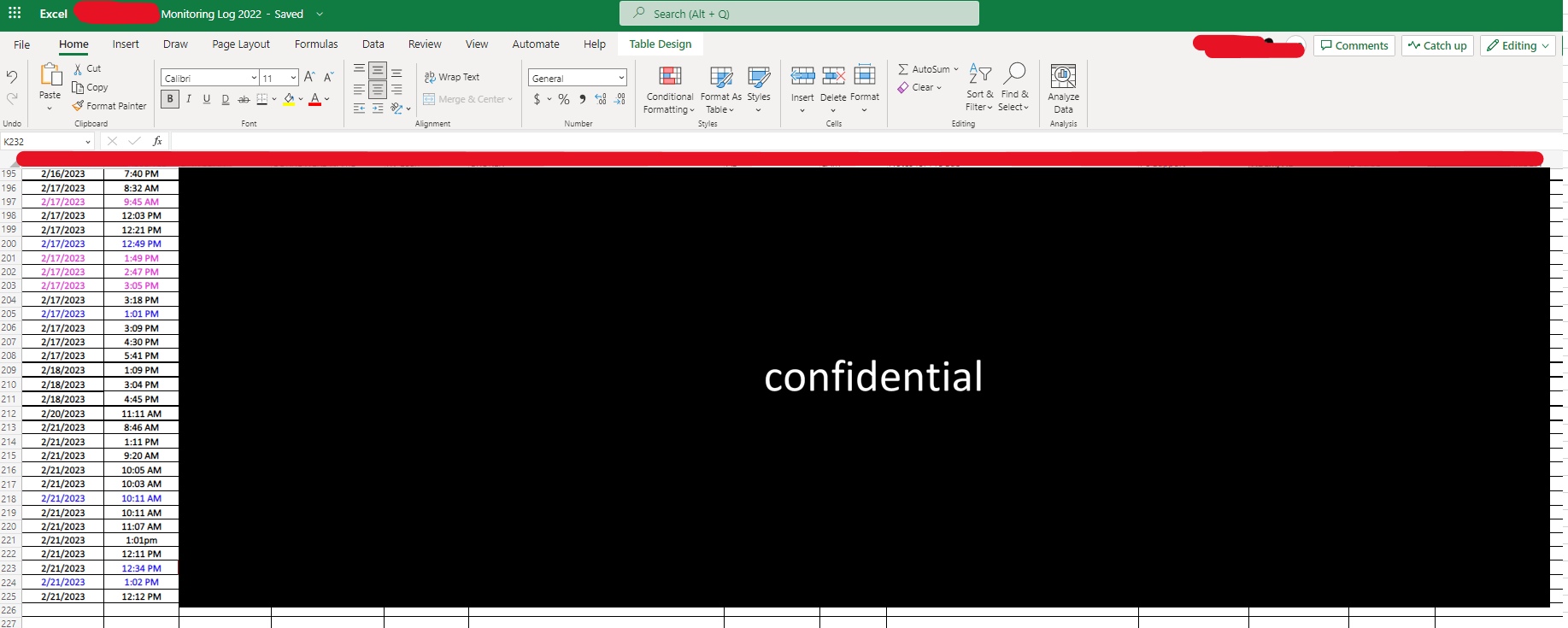Open Format As Table
The height and width of the screenshot is (628, 1568).
(x=721, y=89)
